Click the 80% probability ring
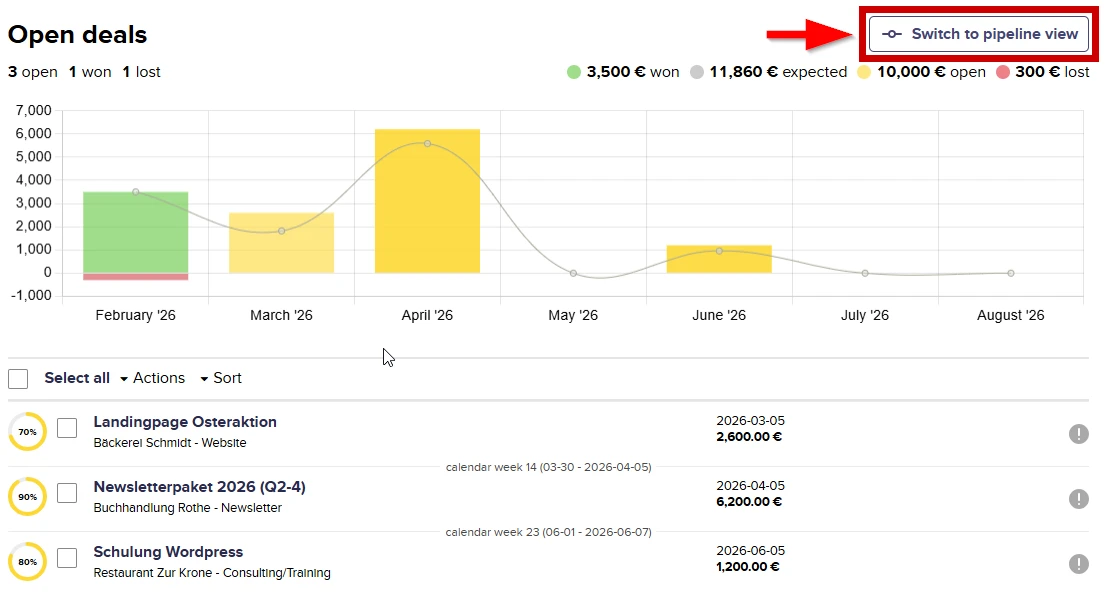This screenshot has width=1107, height=595. (27, 562)
